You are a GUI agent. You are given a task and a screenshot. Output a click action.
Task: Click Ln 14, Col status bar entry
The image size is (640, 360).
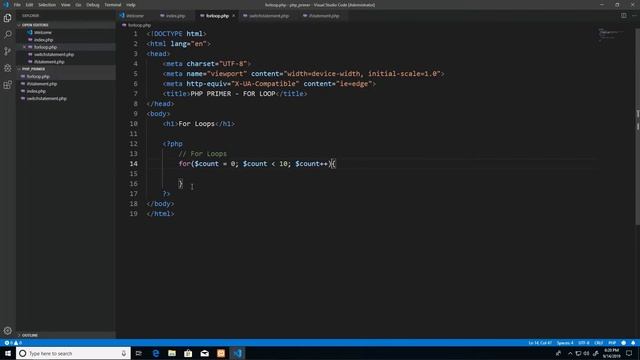pyautogui.click(x=540, y=343)
